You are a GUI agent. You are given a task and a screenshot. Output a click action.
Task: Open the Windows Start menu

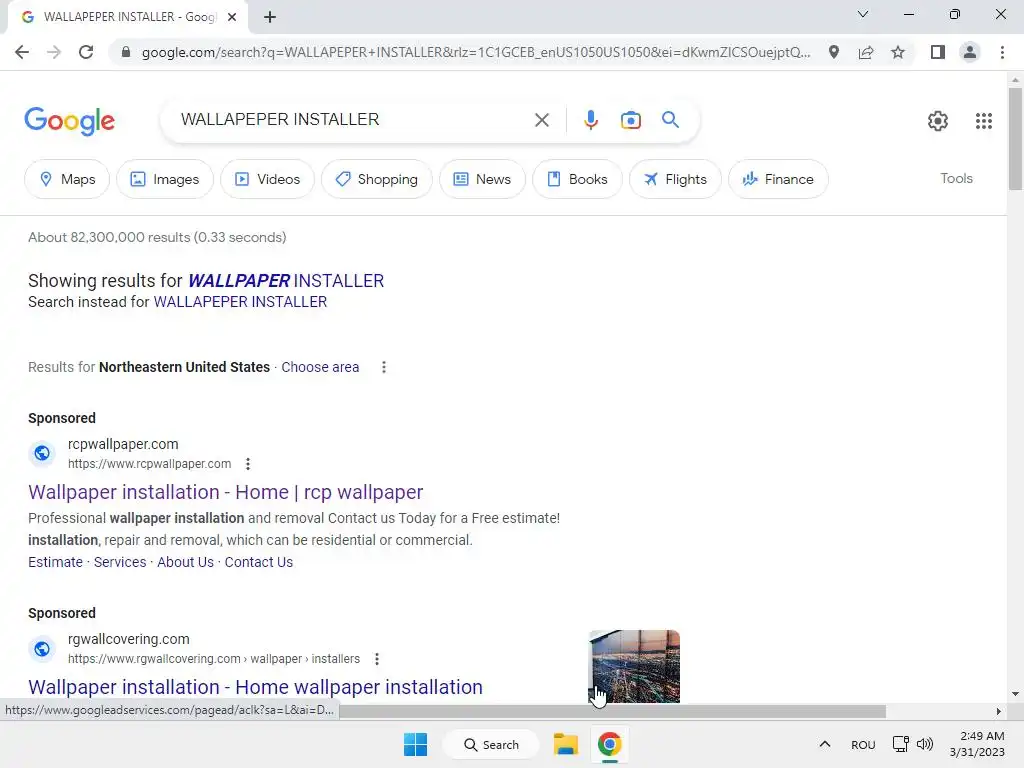pos(415,744)
